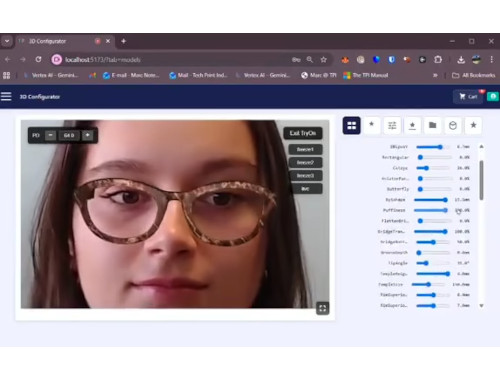
Task: Click the Cateye slider handle
Action: [426, 168]
